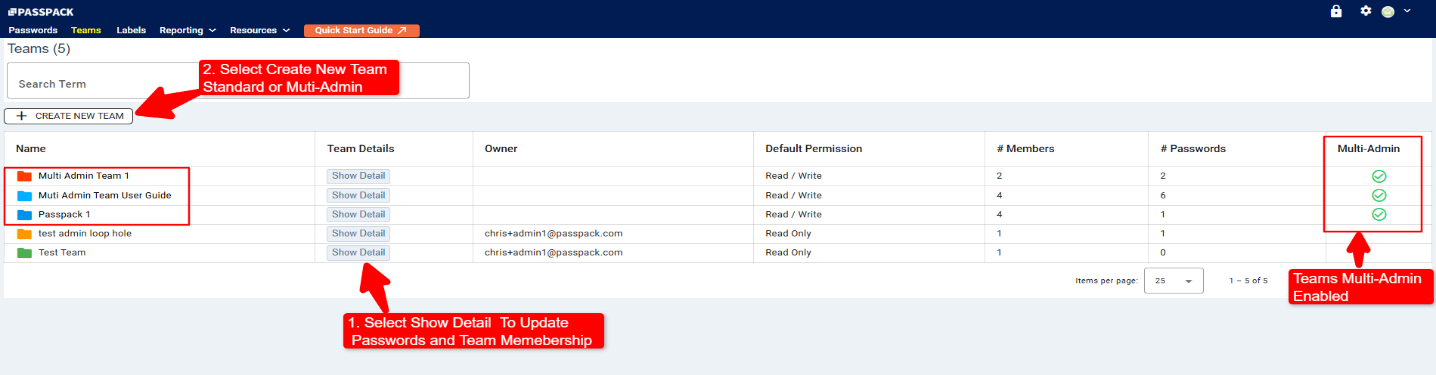1436x375 pixels.
Task: Select the 'test admin loop hole' team name
Action: 85,233
